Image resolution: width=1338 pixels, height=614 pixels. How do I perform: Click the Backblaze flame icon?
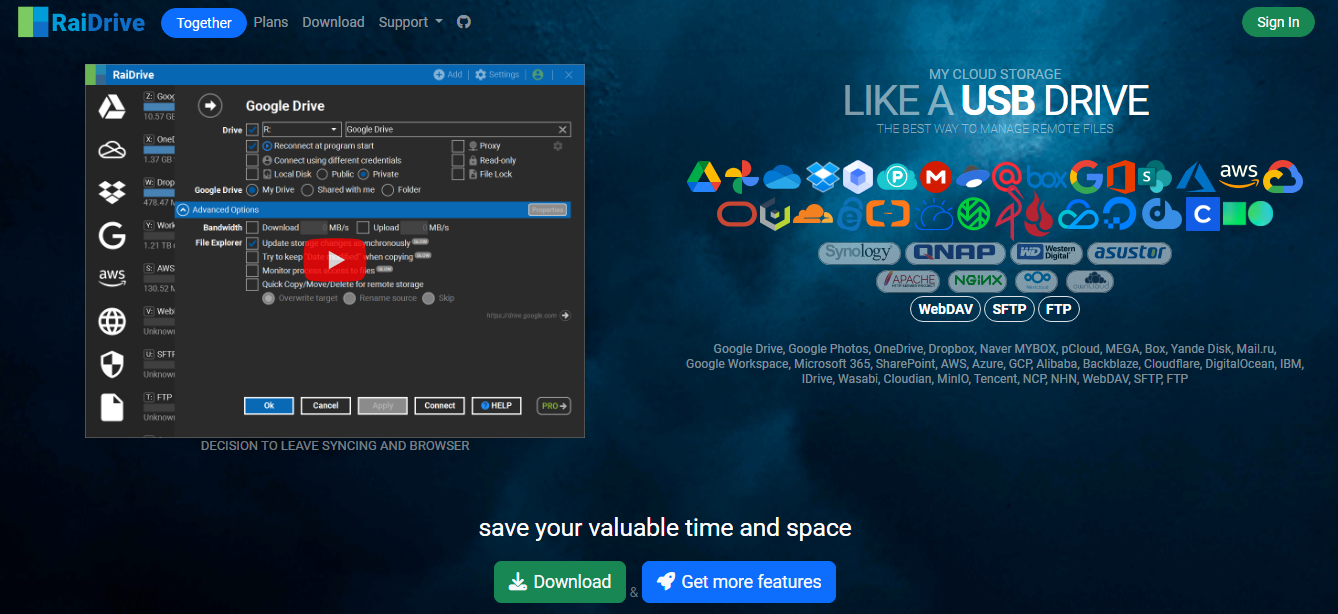click(1039, 213)
